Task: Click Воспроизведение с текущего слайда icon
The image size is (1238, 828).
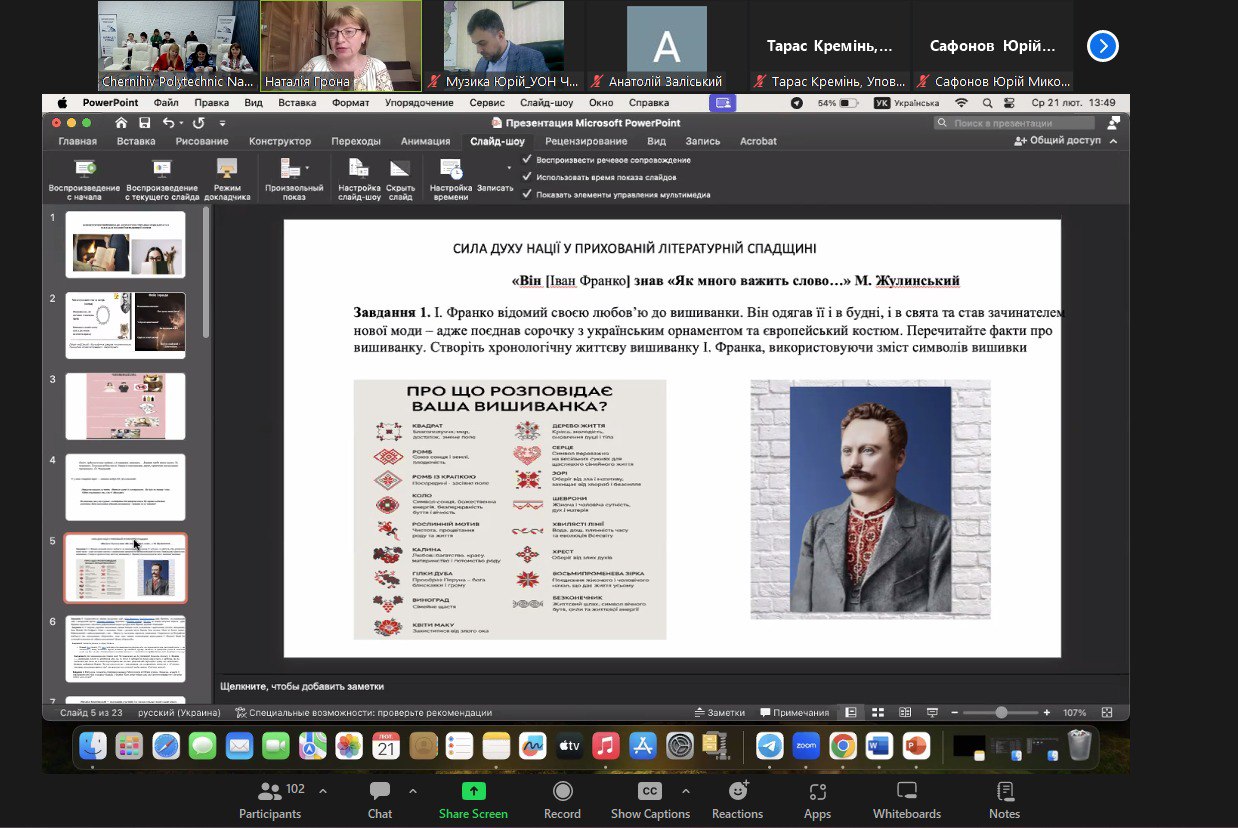Action: click(161, 170)
